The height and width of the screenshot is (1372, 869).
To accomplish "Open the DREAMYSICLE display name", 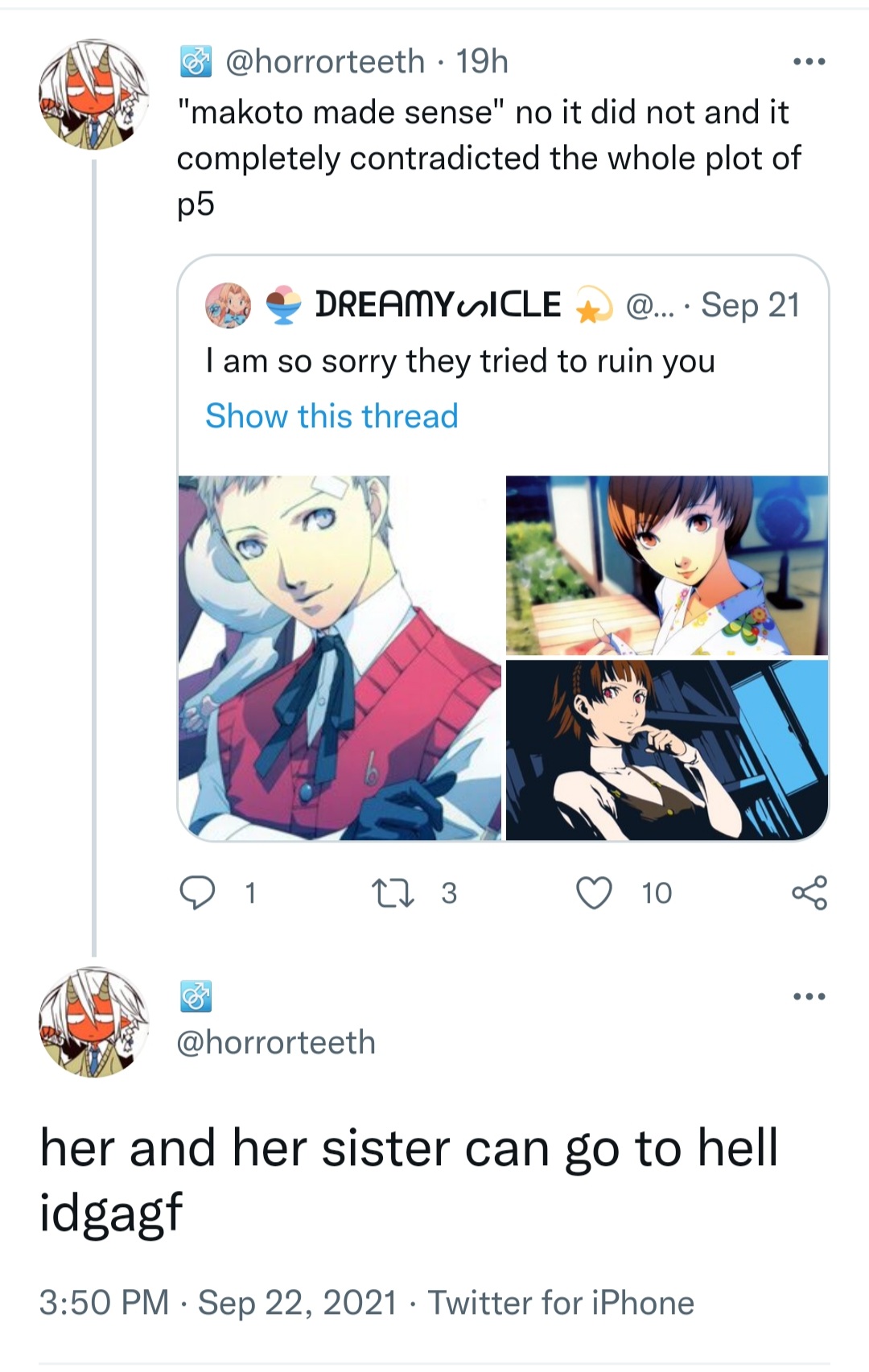I will 439,305.
